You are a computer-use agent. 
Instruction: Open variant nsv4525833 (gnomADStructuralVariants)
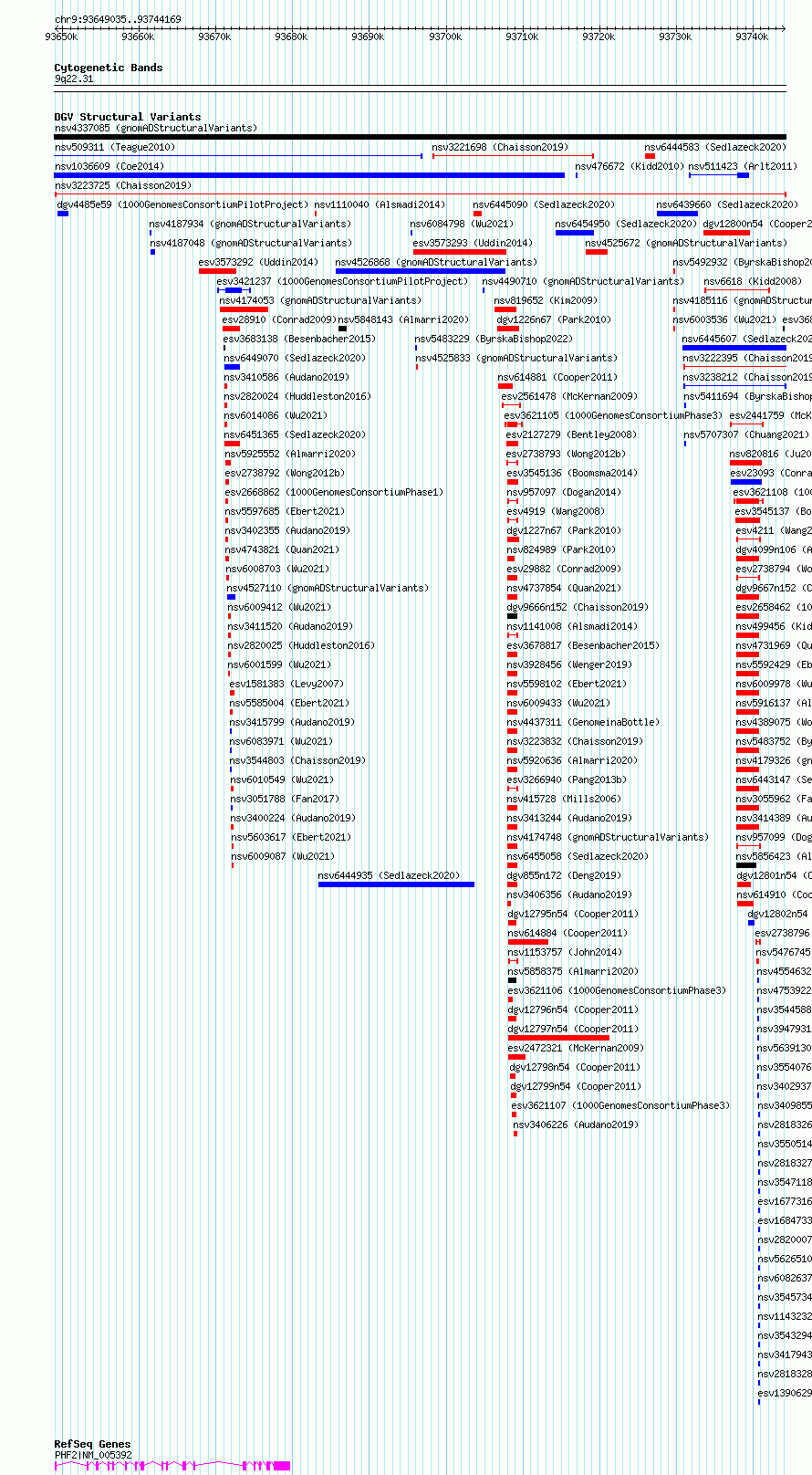pos(516,358)
